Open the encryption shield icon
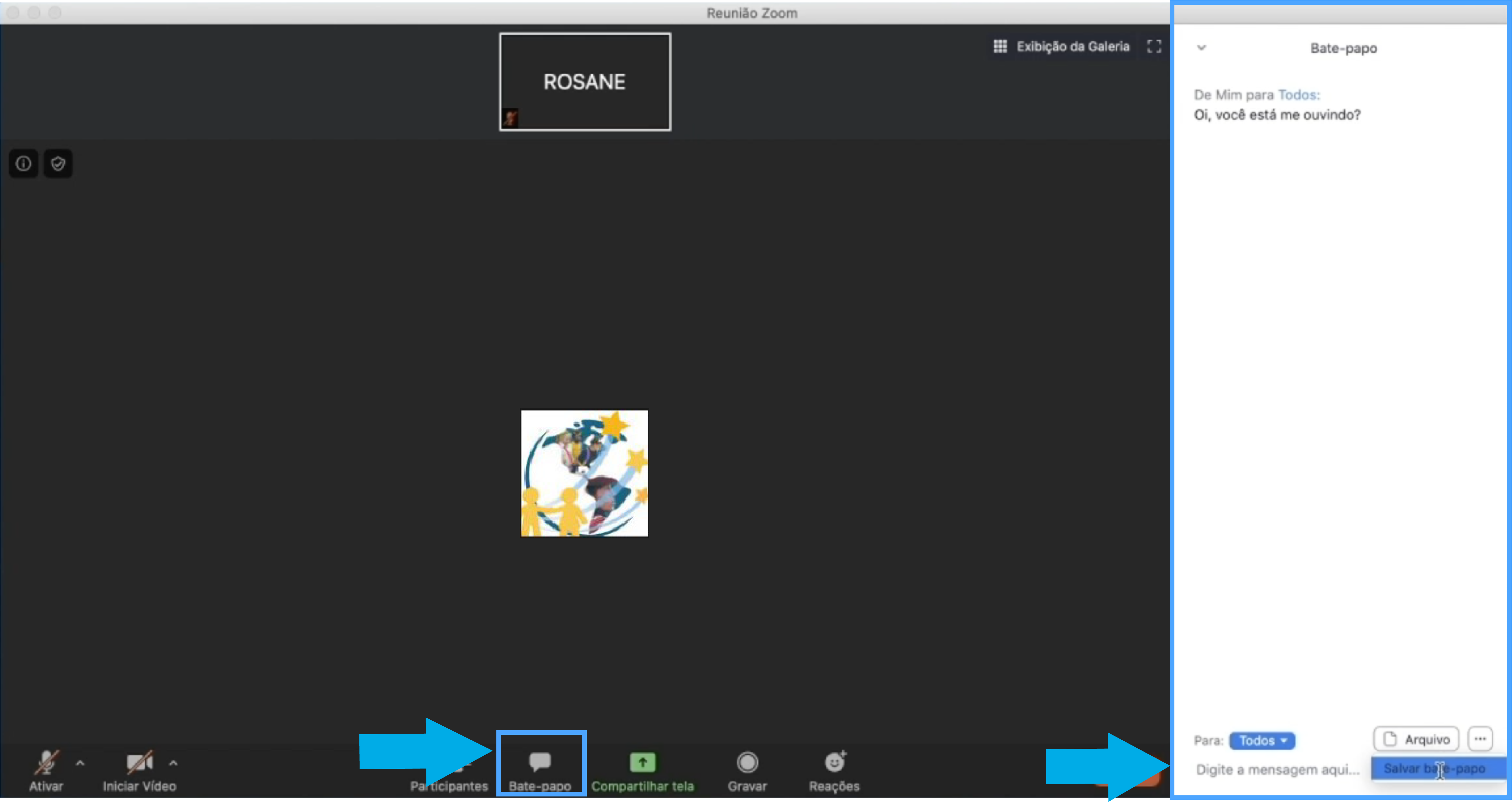This screenshot has height=802, width=1512. [58, 164]
